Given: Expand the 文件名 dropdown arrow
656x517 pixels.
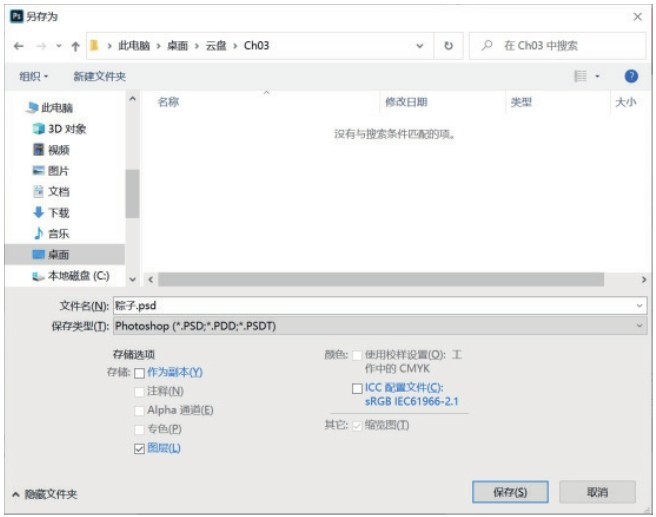Looking at the screenshot, I should (640, 306).
